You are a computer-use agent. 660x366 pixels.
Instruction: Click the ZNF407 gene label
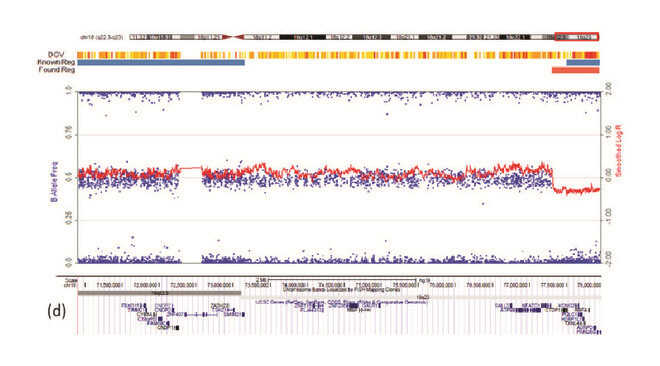(x=175, y=315)
